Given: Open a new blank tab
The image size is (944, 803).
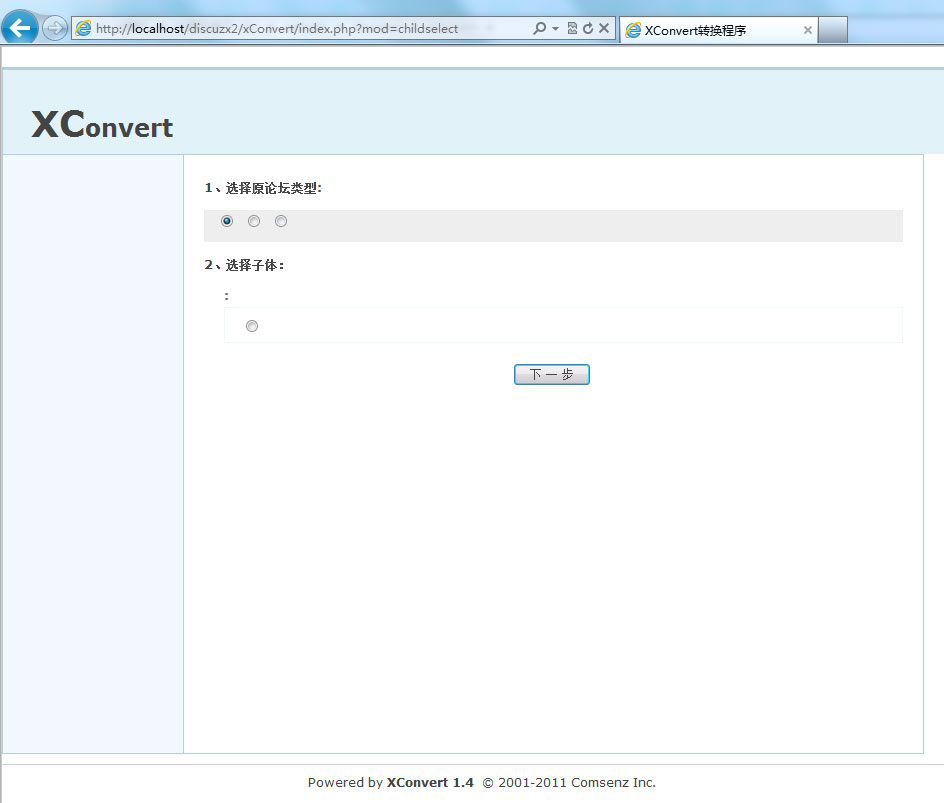Looking at the screenshot, I should point(833,30).
